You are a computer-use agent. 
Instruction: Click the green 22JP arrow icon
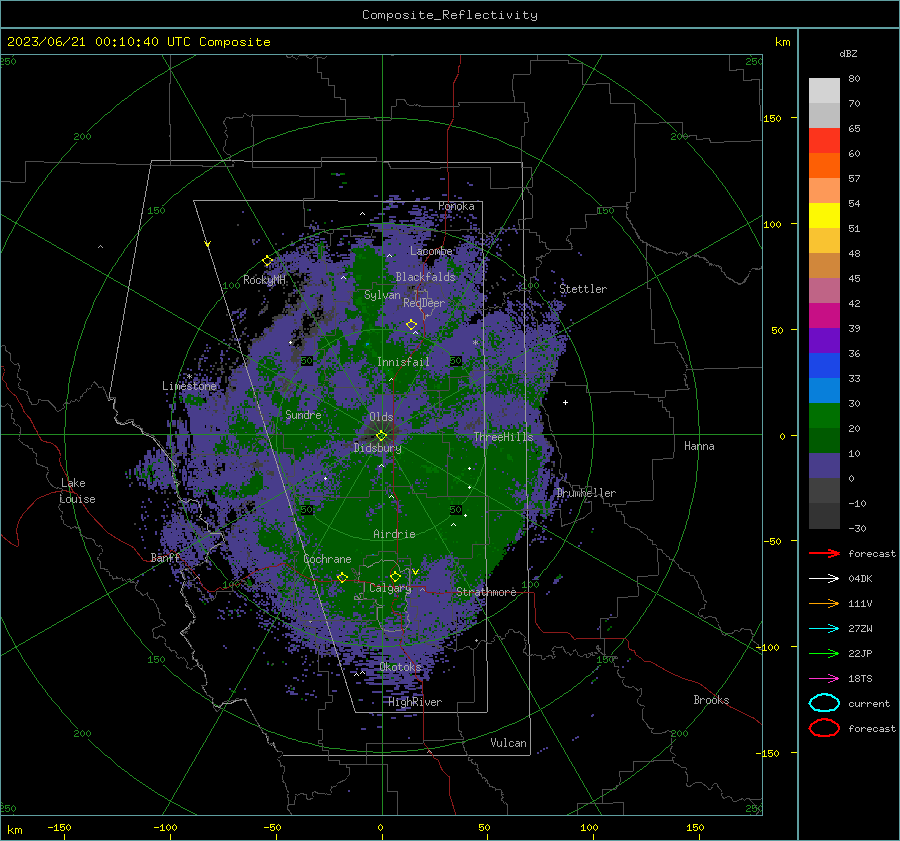[x=824, y=653]
